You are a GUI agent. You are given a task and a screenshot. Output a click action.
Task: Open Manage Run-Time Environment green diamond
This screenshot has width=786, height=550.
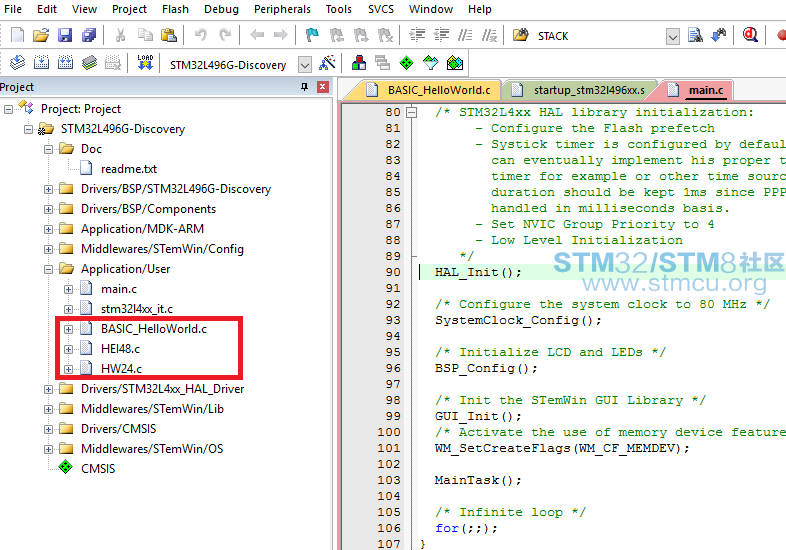pyautogui.click(x=407, y=63)
